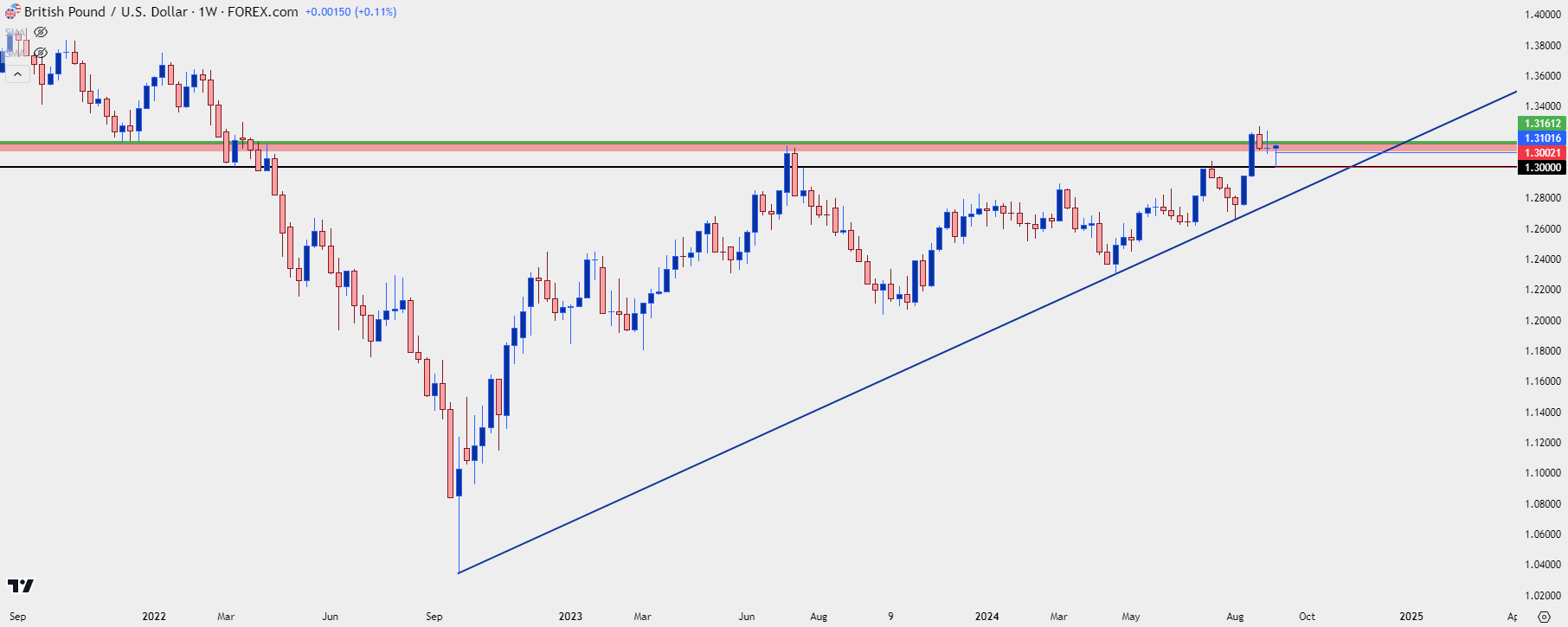This screenshot has height=627, width=1568.
Task: Select the red 1.30021 price label
Action: tap(1542, 153)
